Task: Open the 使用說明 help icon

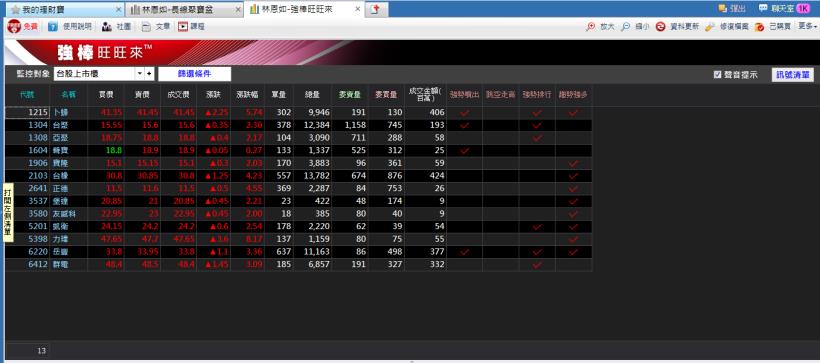Action: [53, 27]
